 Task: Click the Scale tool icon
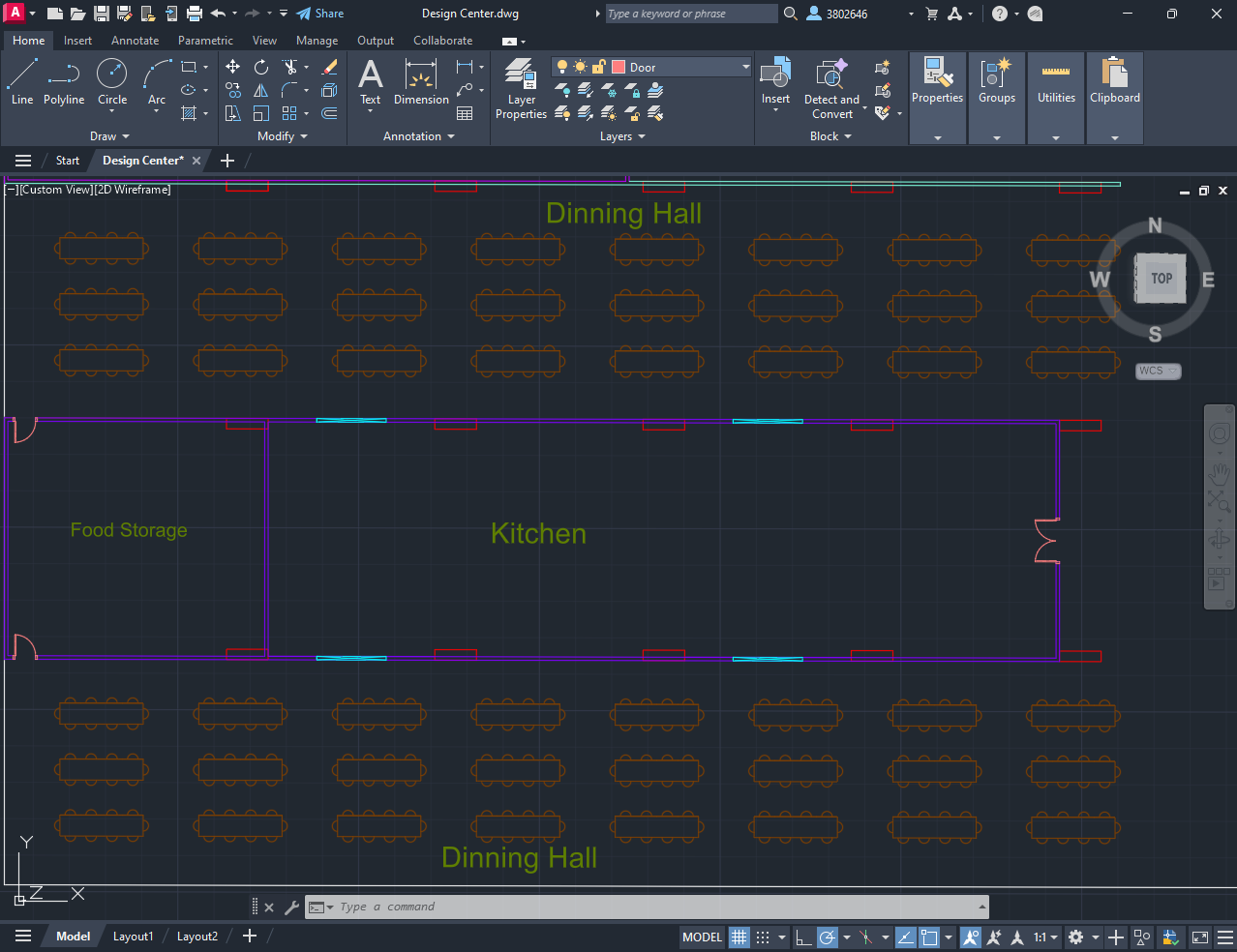[x=261, y=113]
